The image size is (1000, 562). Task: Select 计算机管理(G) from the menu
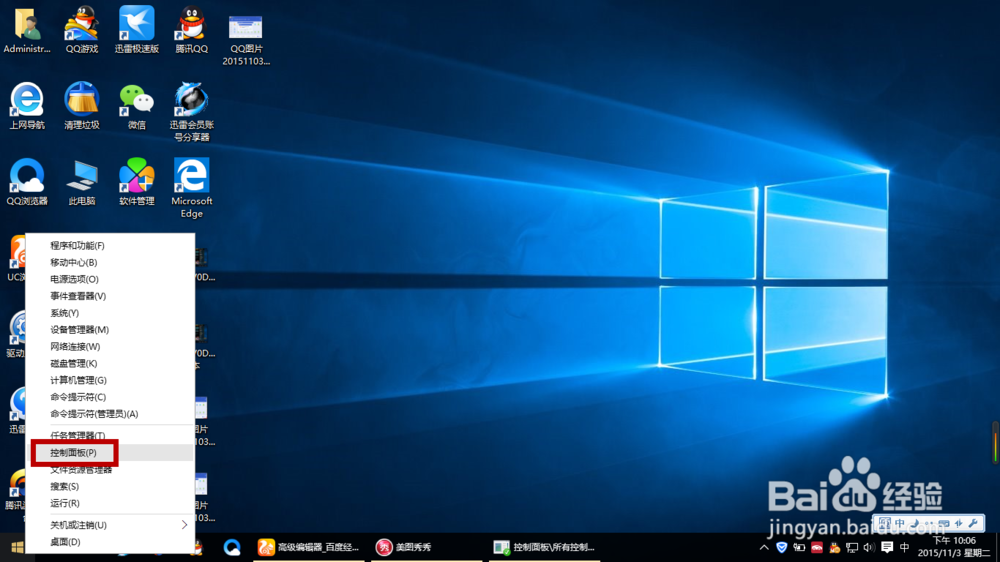(x=110, y=380)
